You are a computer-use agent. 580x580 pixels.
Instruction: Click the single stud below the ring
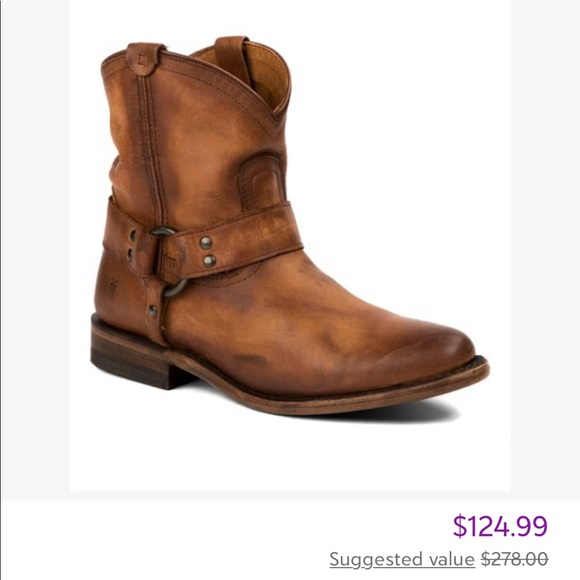[x=152, y=311]
